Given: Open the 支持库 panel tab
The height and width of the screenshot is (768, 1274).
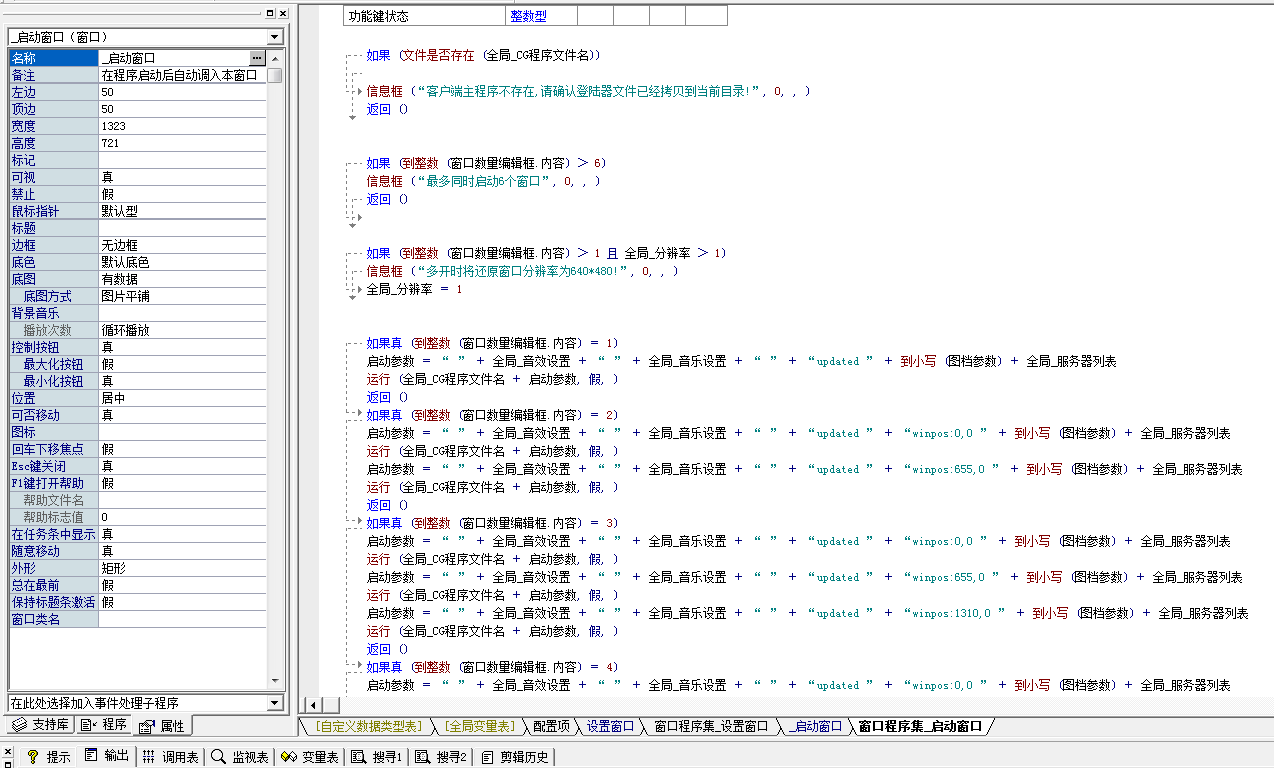Looking at the screenshot, I should (x=40, y=724).
